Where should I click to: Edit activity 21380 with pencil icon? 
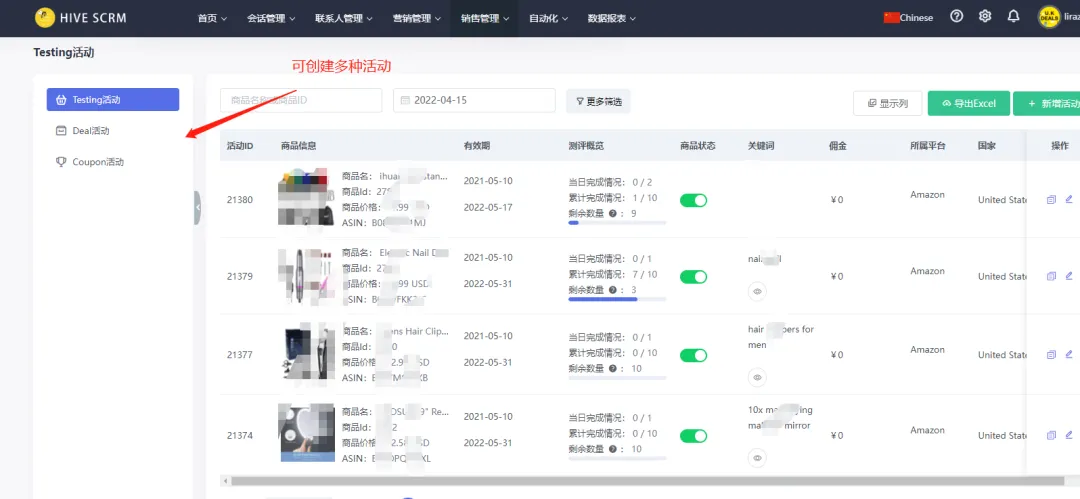[1069, 200]
